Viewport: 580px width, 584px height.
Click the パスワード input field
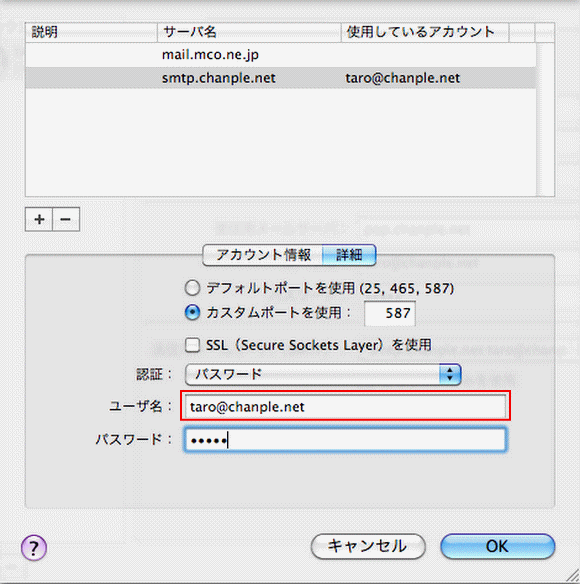tap(345, 440)
